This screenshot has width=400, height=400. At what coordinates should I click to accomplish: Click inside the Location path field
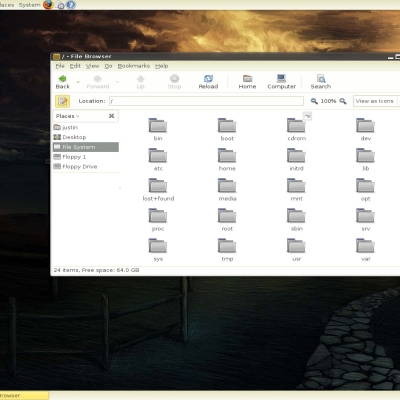pos(206,101)
